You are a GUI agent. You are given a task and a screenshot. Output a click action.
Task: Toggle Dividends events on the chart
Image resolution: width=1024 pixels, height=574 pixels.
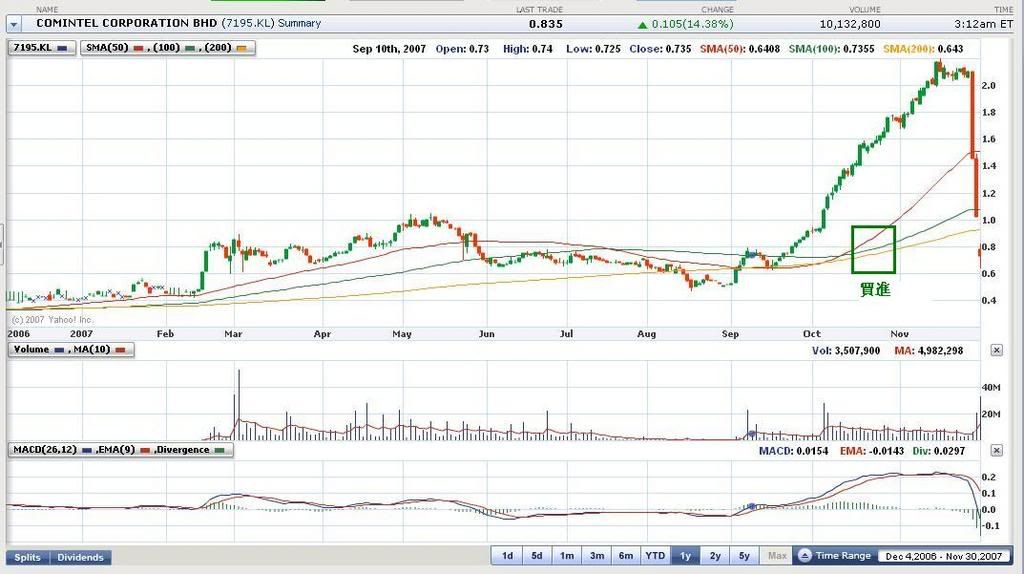tap(80, 557)
